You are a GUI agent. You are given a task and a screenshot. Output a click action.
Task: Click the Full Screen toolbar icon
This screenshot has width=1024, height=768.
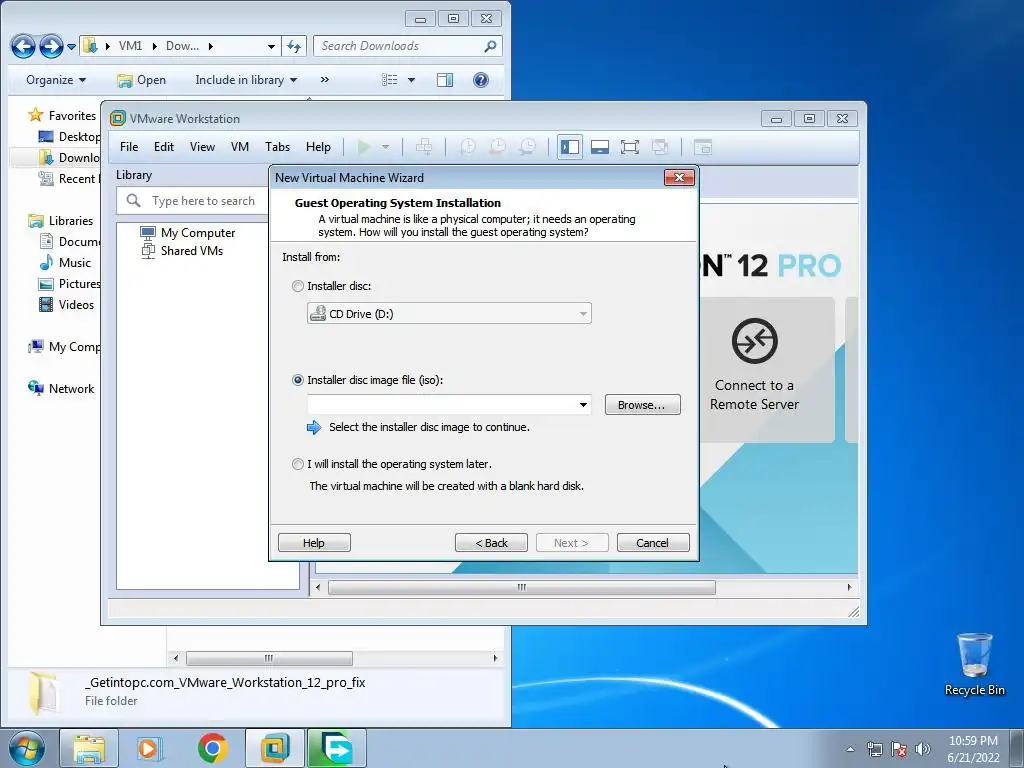pyautogui.click(x=630, y=147)
